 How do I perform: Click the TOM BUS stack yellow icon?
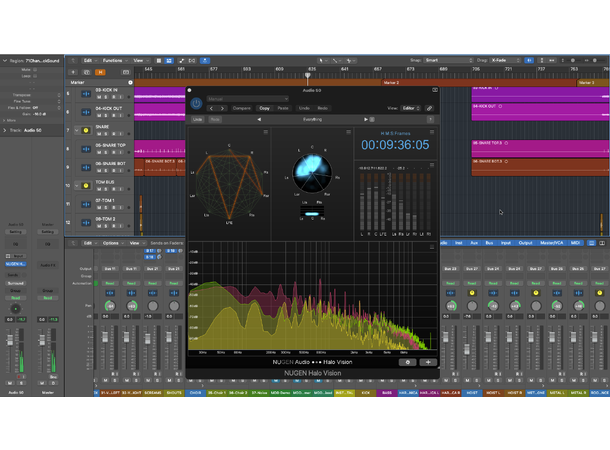point(86,186)
